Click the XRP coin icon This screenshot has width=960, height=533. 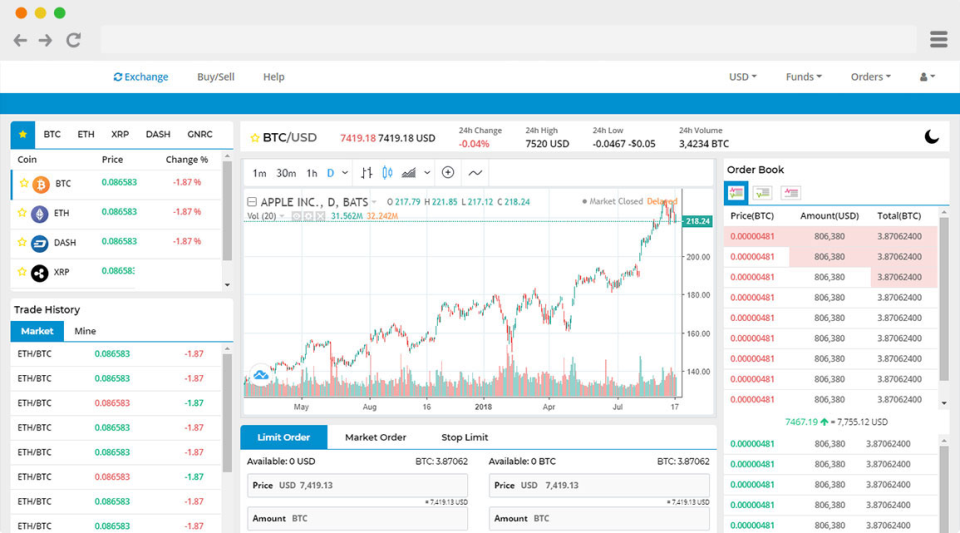coord(40,273)
